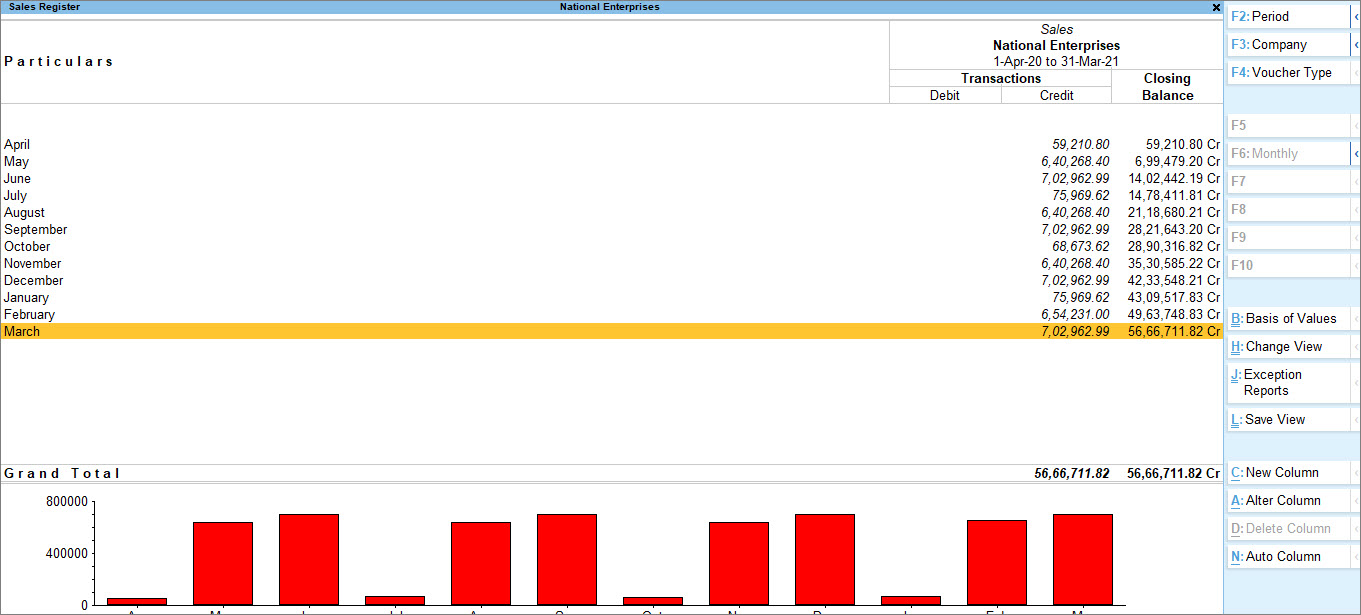Select the May row
This screenshot has height=615, width=1361.
click(x=611, y=162)
